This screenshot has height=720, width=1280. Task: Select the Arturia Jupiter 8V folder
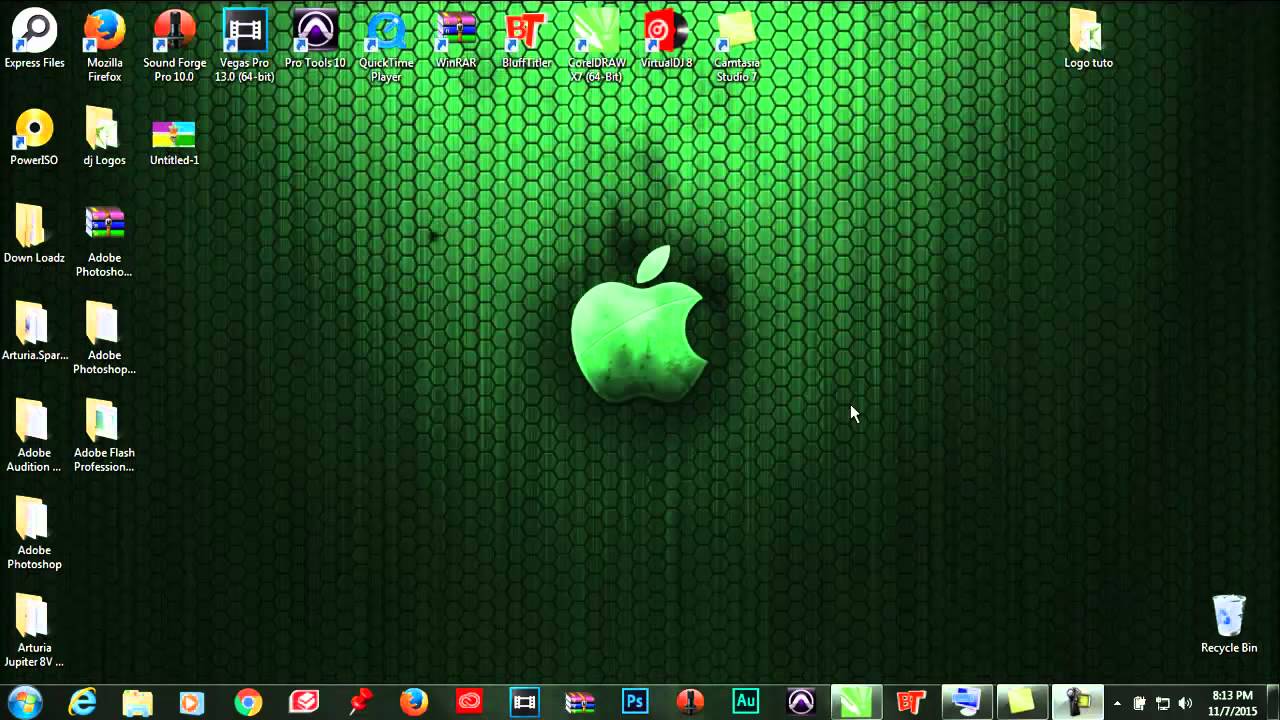34,632
